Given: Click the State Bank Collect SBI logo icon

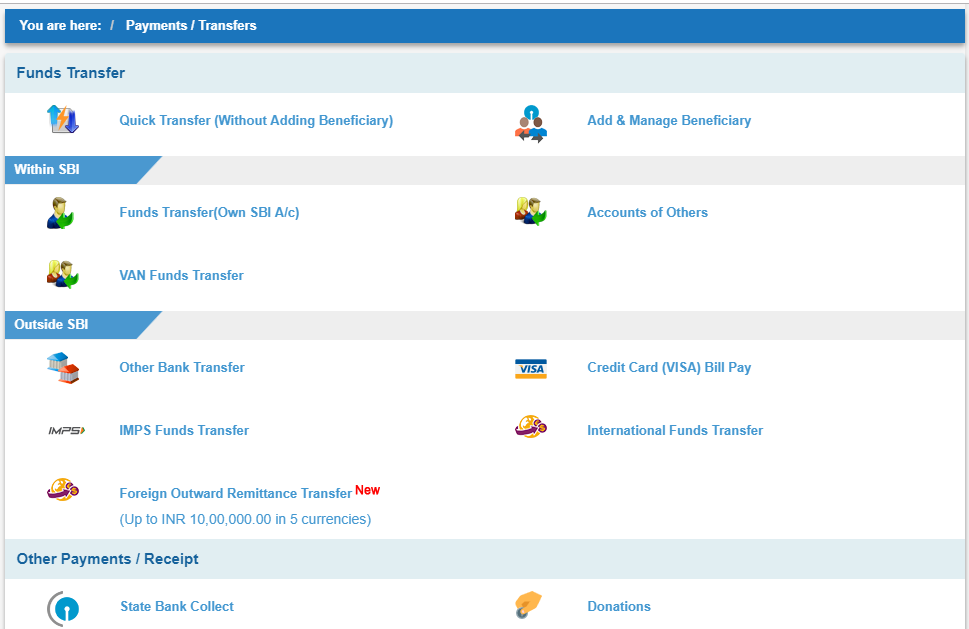Looking at the screenshot, I should pyautogui.click(x=63, y=609).
